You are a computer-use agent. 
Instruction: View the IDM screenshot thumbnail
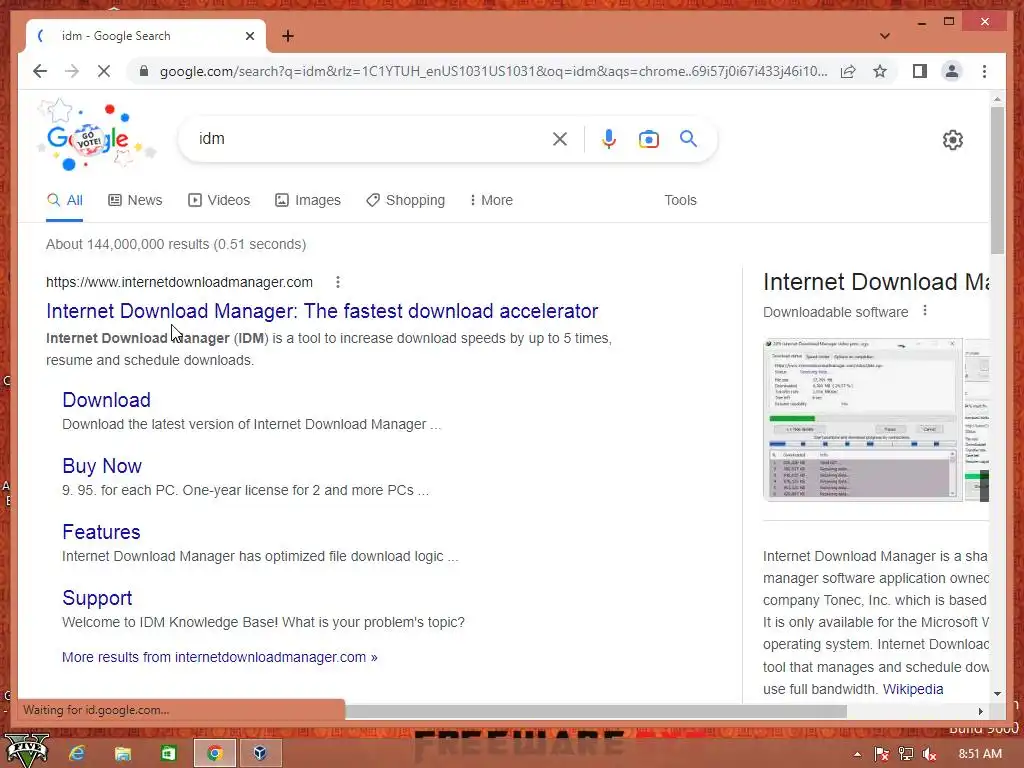coord(862,419)
